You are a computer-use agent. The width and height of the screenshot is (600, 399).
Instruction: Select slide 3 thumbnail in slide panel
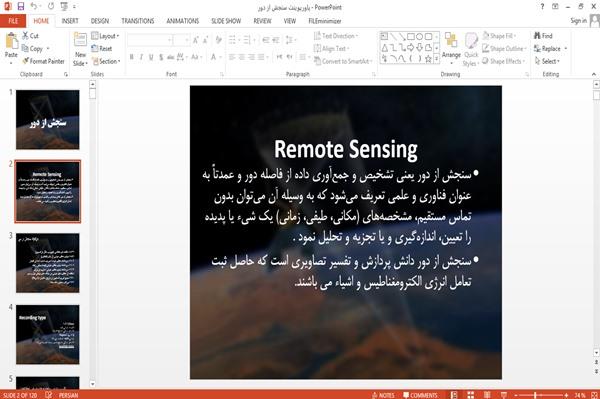pos(47,263)
